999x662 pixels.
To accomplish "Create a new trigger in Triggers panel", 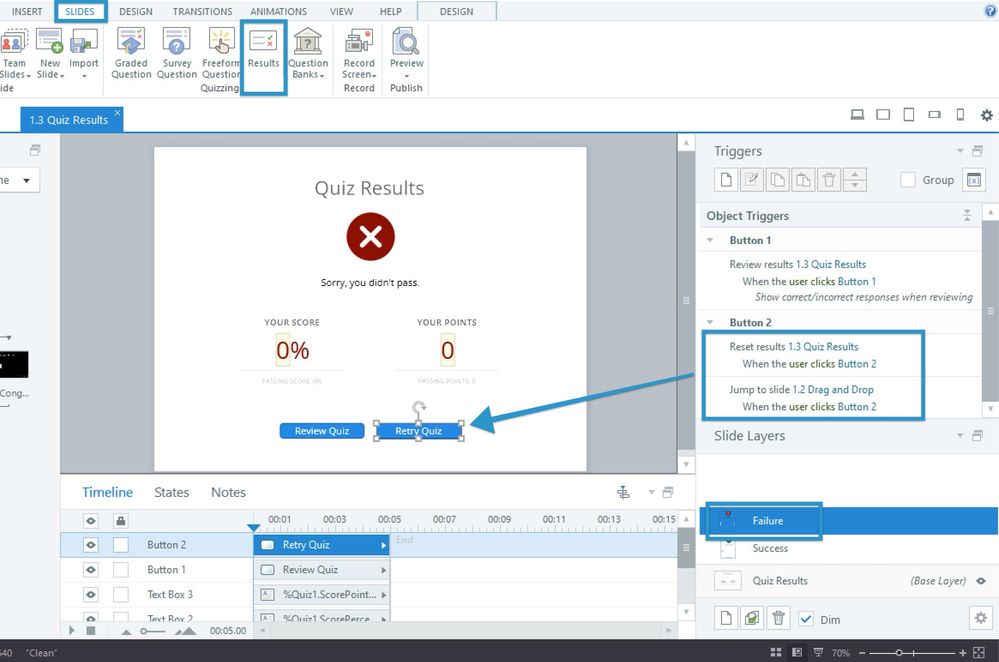I will [x=725, y=180].
